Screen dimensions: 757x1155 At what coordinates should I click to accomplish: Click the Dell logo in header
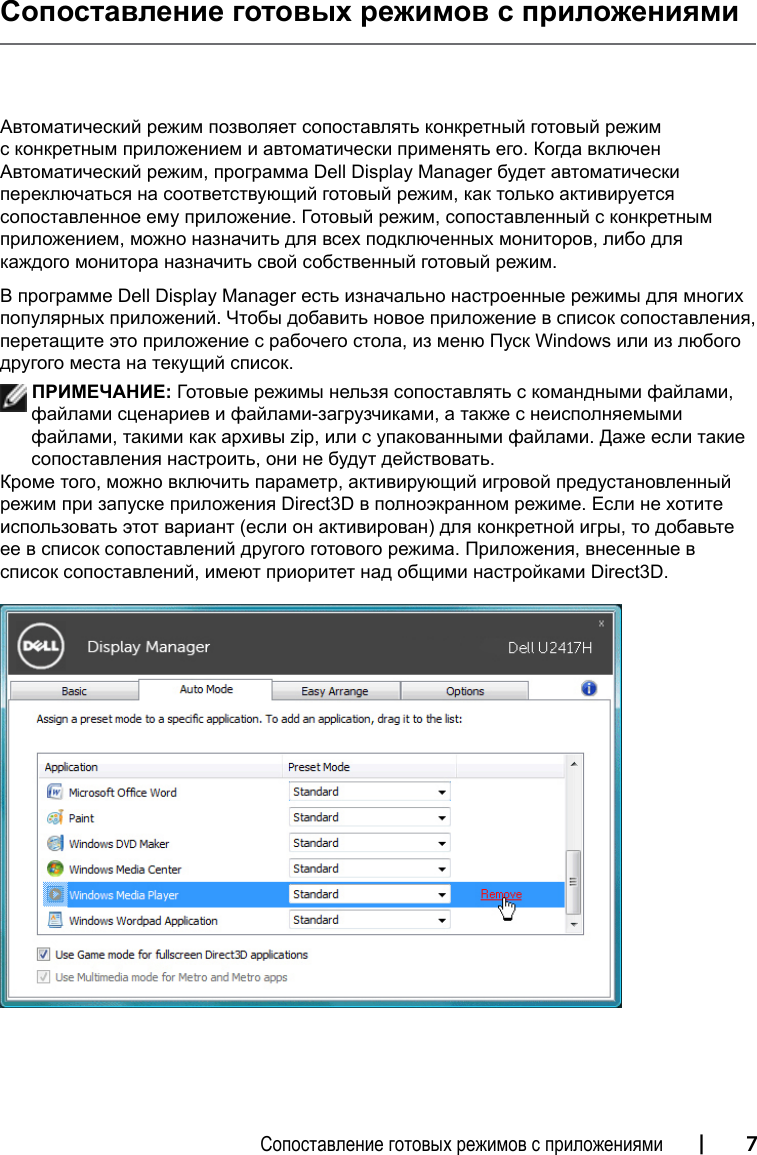41,646
